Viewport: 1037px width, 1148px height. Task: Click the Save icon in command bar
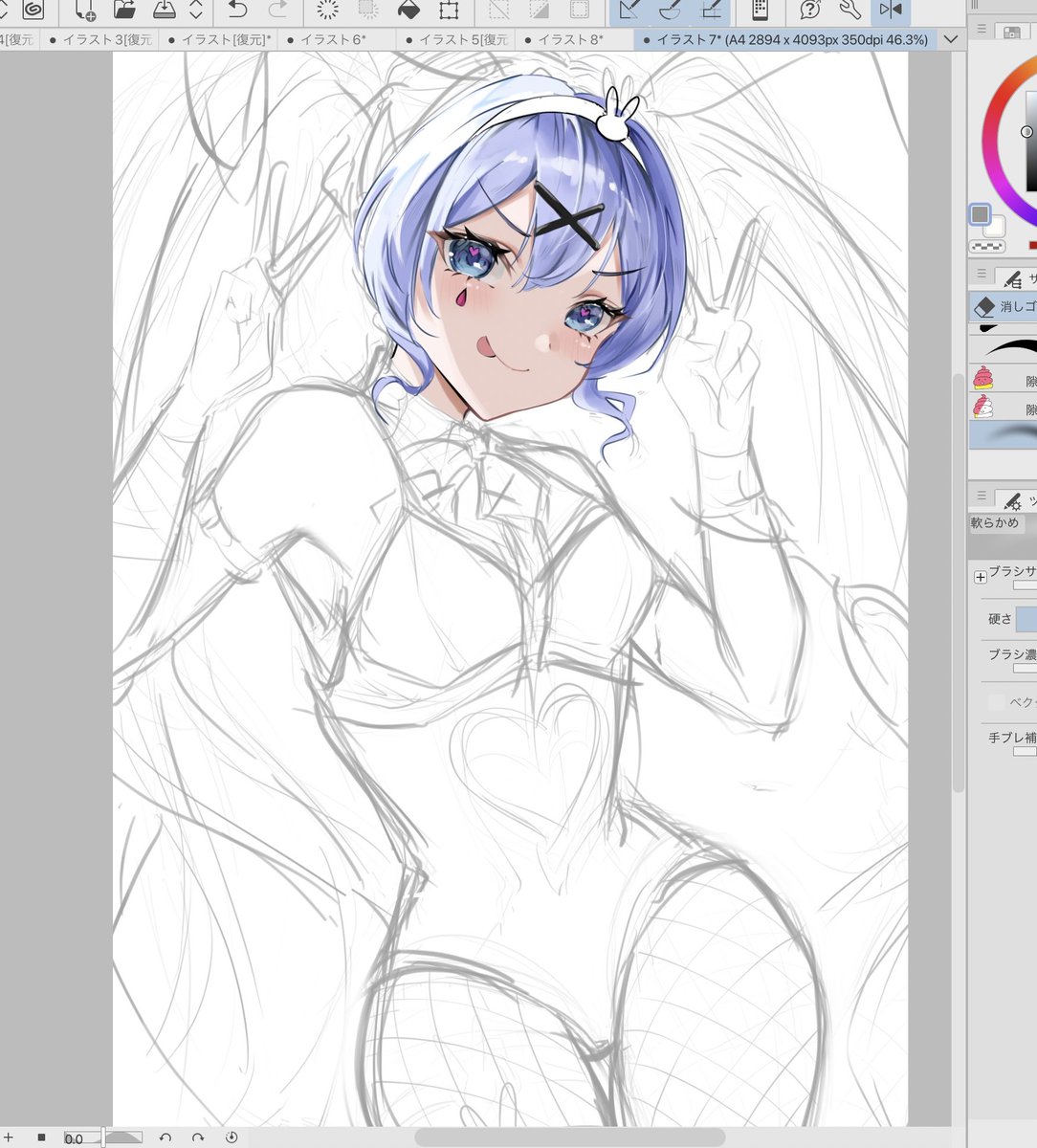pos(165,11)
